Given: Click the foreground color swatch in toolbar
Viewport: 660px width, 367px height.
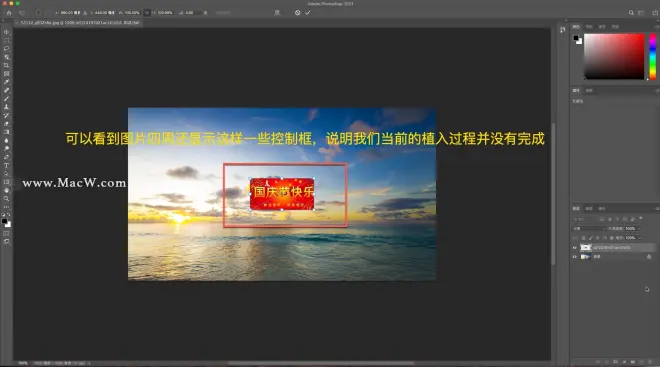Looking at the screenshot, I should 4,221.
